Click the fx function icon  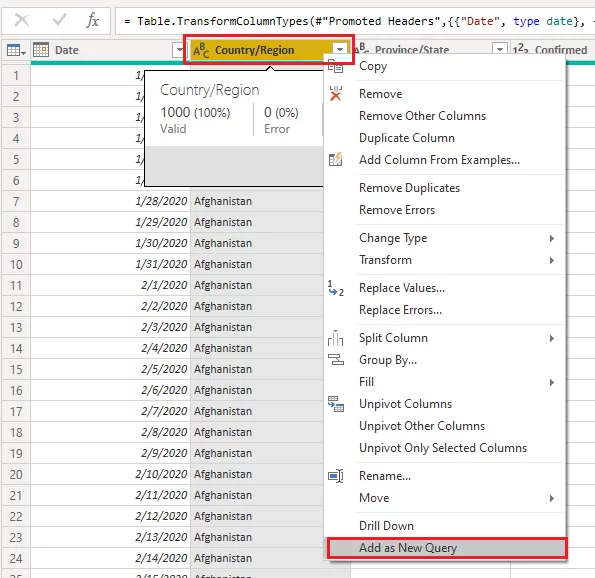pos(93,20)
